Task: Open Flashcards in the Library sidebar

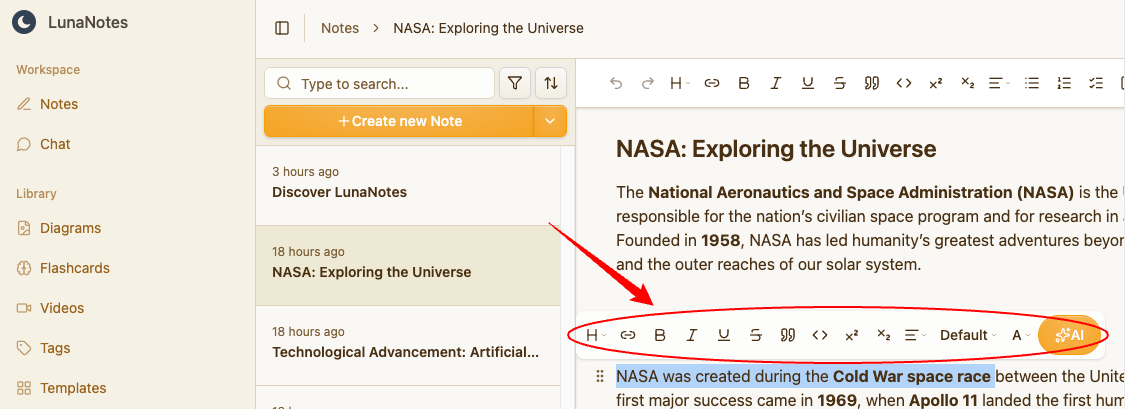Action: 74,268
